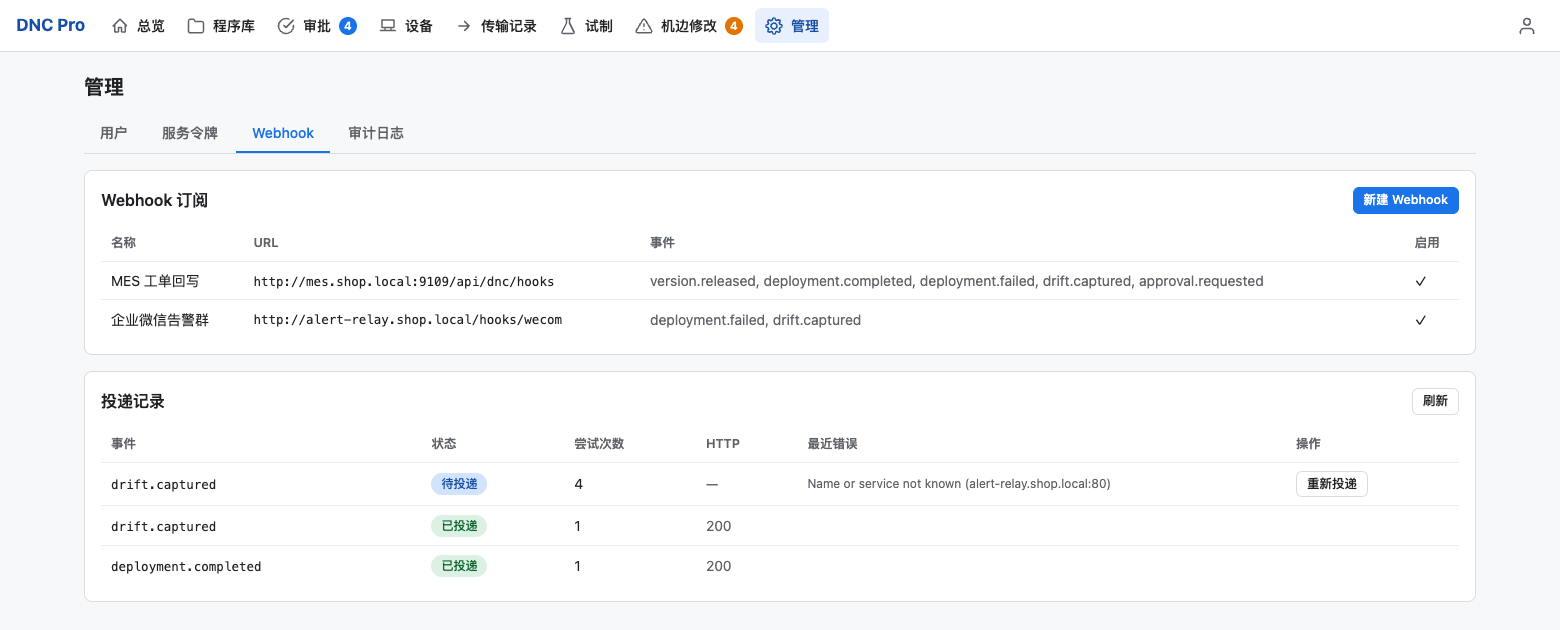Toggle enabled checkmark for MES 工单回写

click(x=1420, y=281)
